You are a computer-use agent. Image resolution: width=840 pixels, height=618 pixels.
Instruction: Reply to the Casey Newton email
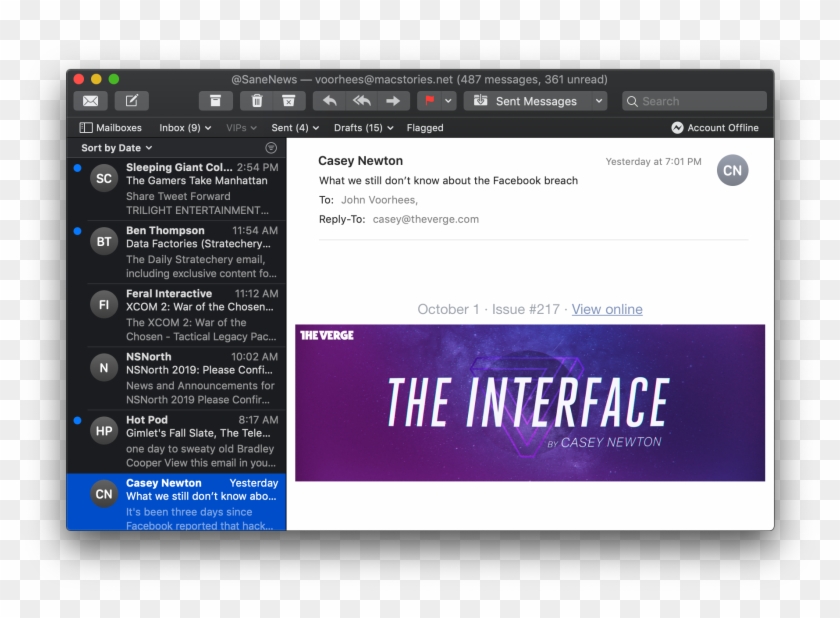tap(329, 101)
